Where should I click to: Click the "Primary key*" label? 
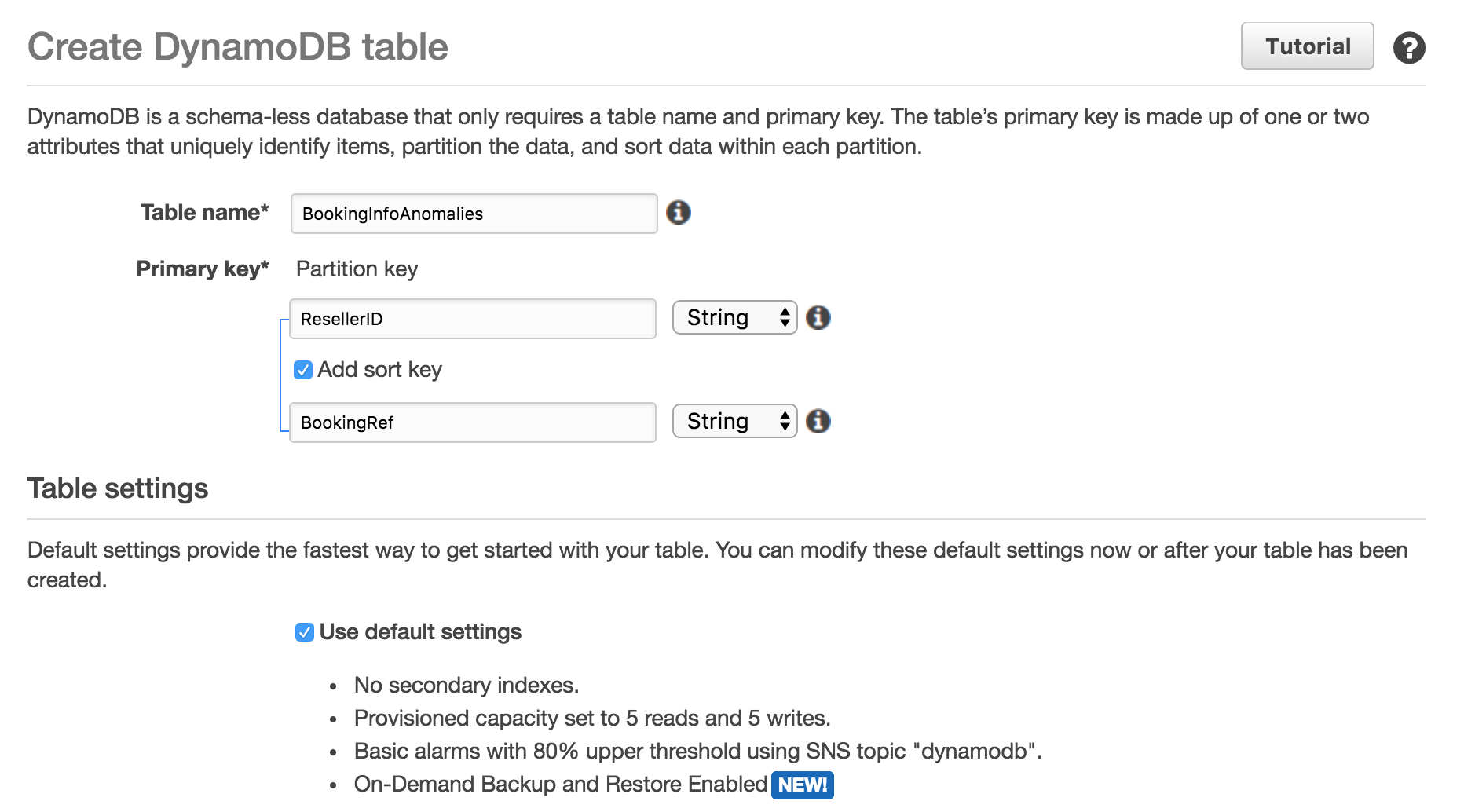pyautogui.click(x=202, y=269)
